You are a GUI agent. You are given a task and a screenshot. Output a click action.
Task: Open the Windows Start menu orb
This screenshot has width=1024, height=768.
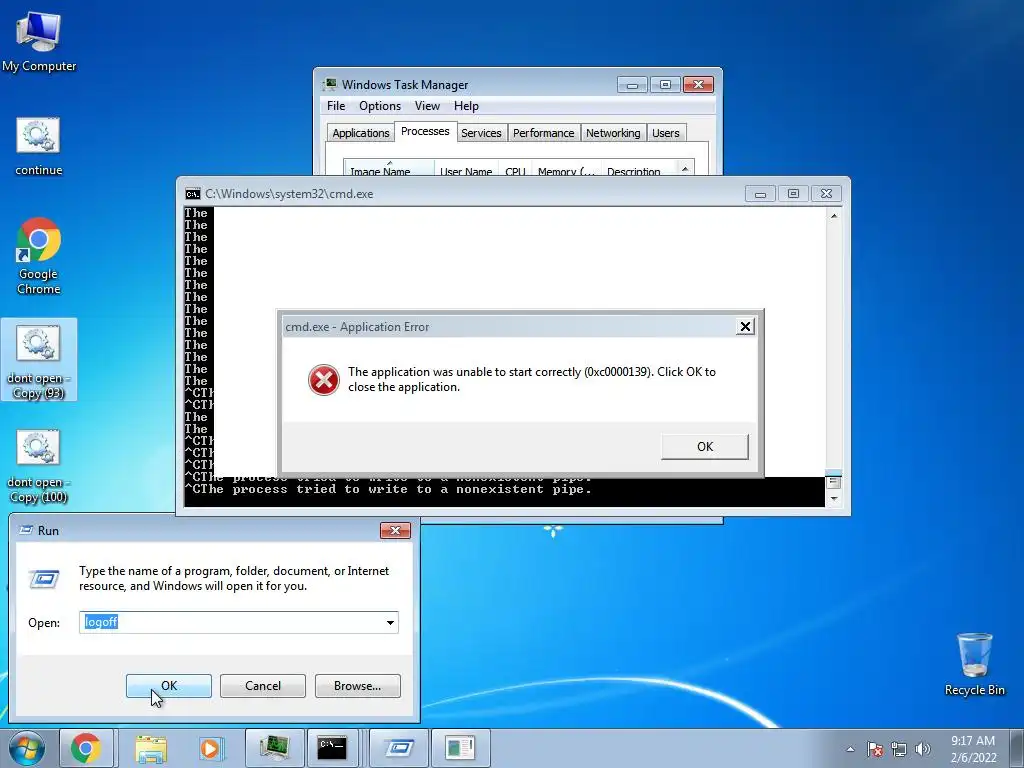[27, 748]
